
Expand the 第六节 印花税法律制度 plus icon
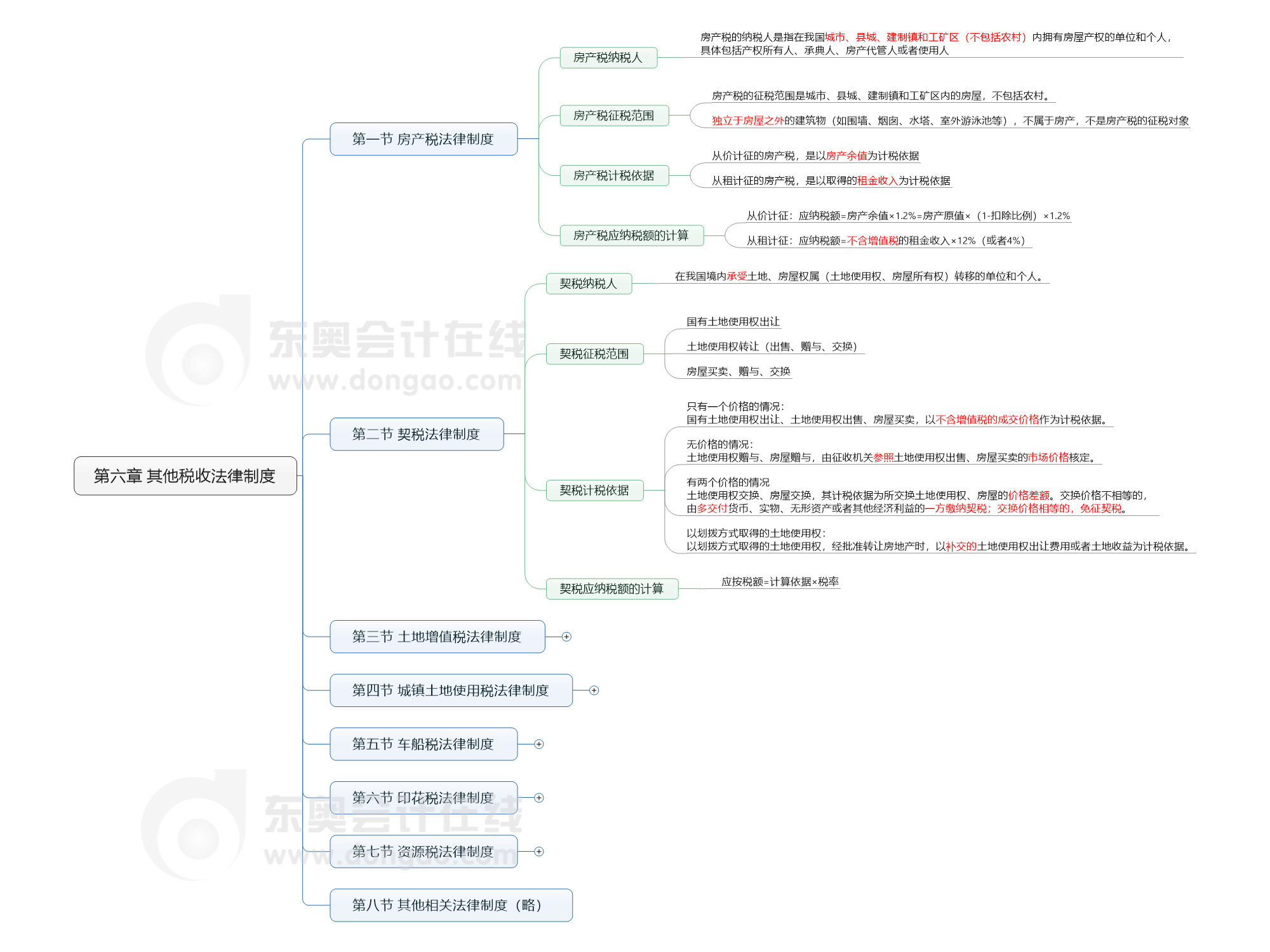click(539, 798)
